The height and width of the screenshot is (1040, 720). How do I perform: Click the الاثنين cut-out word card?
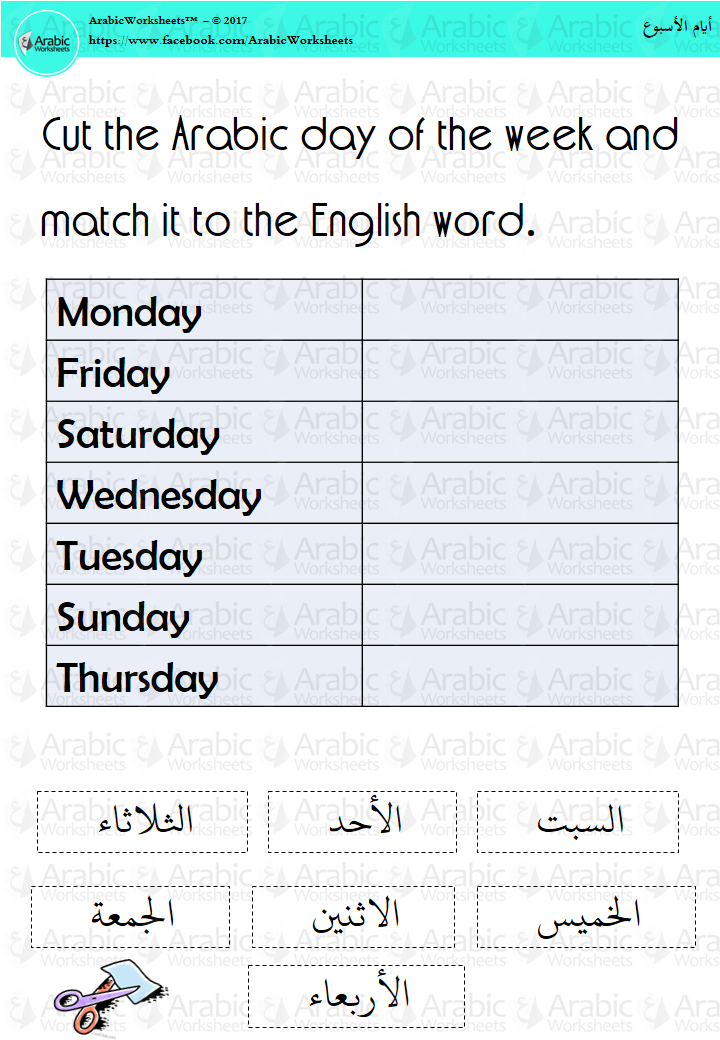[353, 917]
